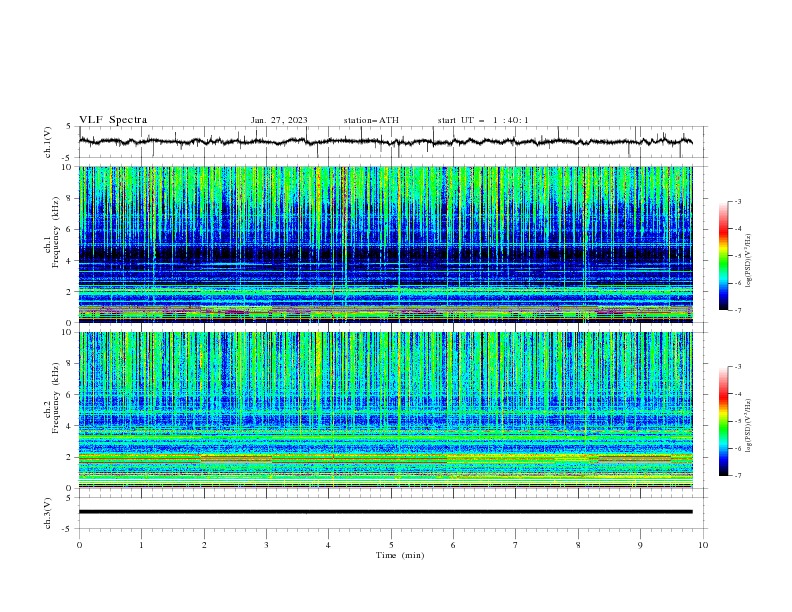Click the log(PSD) label beside ch.1 colorbar
Screen dimensions: 792x612
pos(748,261)
